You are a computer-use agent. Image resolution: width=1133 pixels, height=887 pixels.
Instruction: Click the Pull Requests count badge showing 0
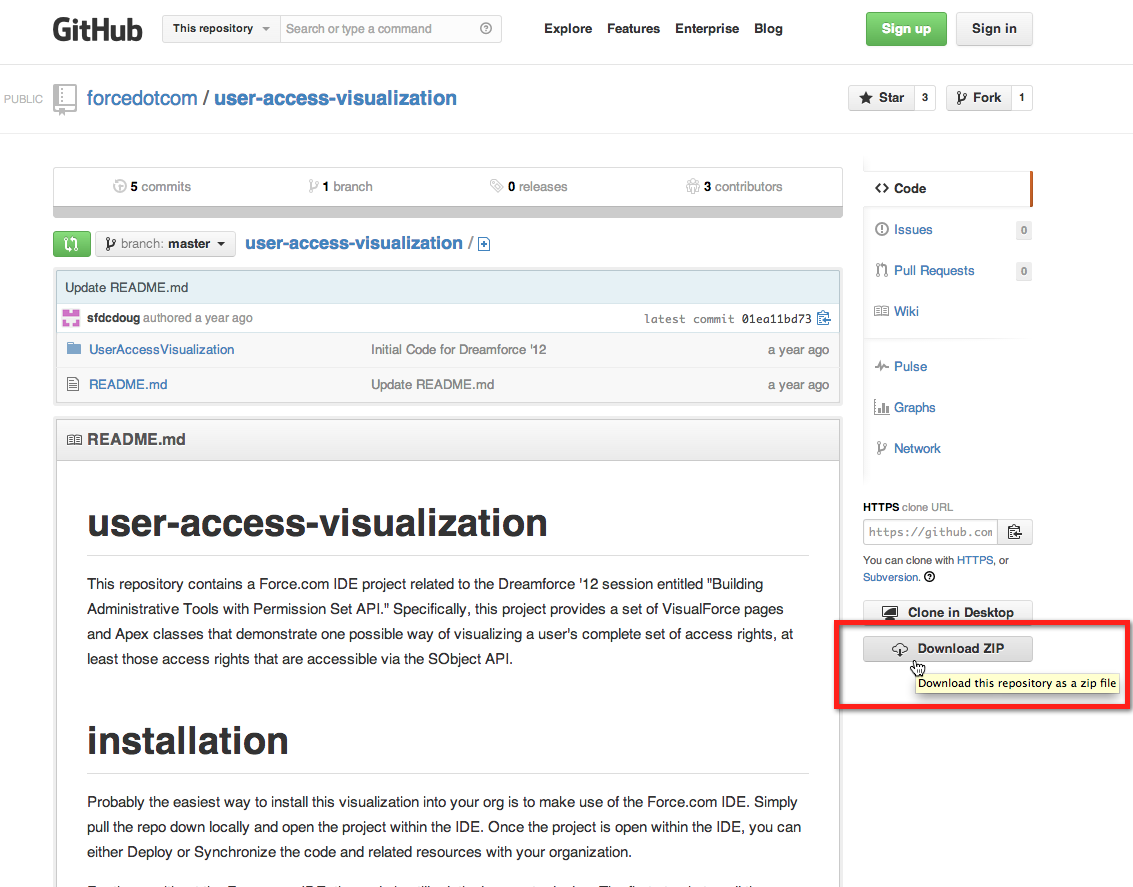pyautogui.click(x=1023, y=272)
